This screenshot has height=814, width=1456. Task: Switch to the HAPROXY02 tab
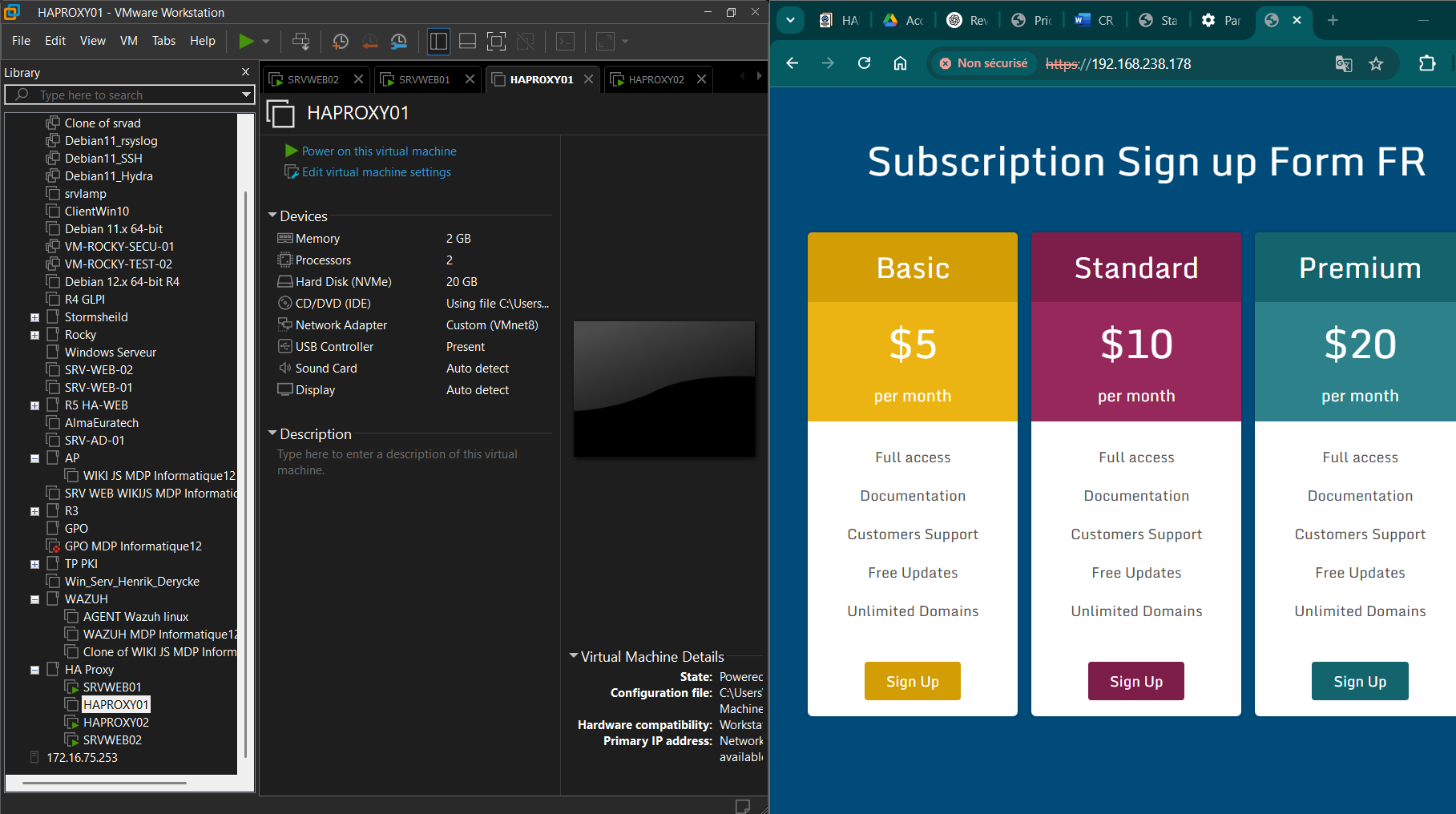tap(656, 79)
